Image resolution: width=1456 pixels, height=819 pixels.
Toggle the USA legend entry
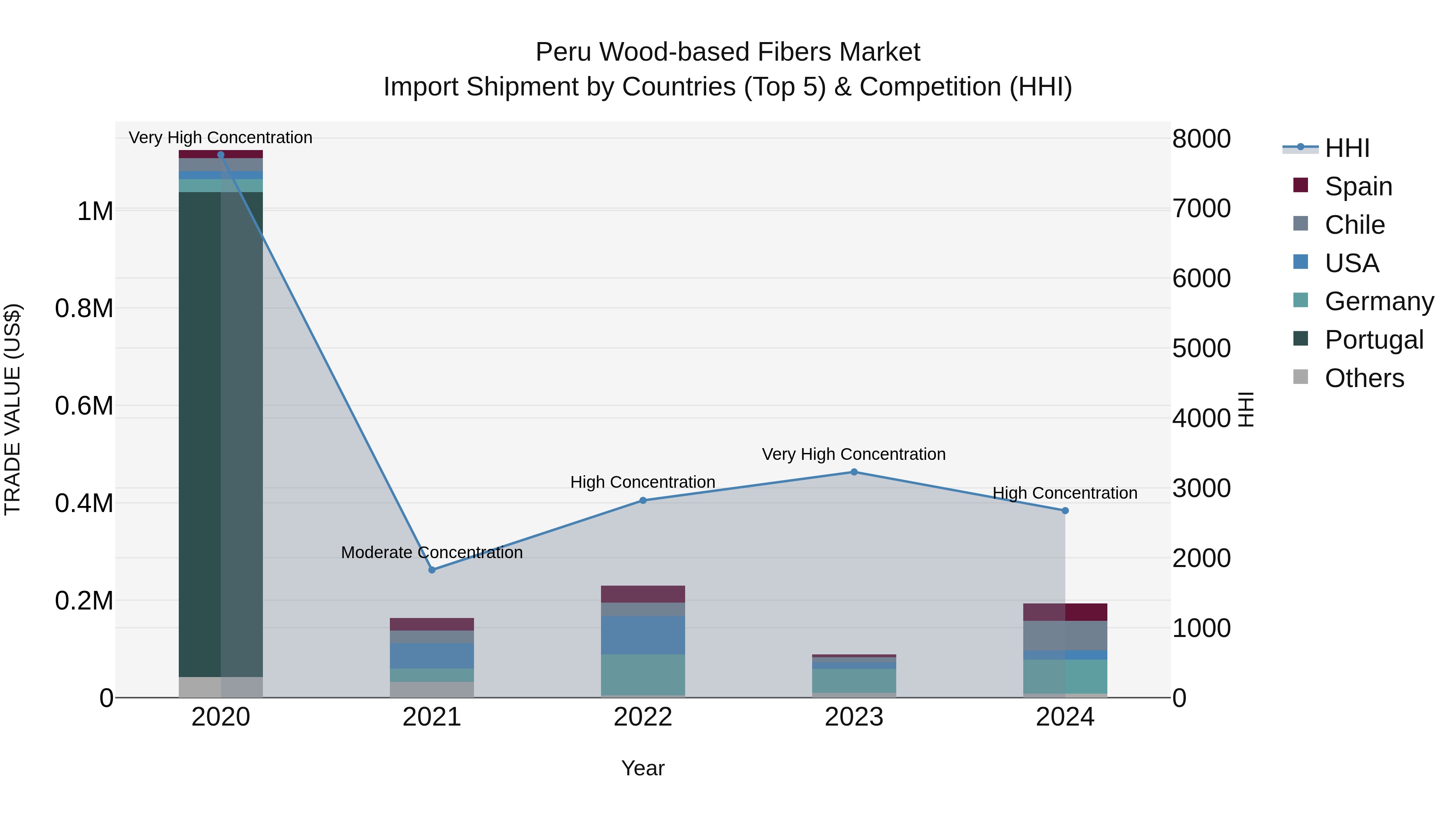coord(1336,263)
